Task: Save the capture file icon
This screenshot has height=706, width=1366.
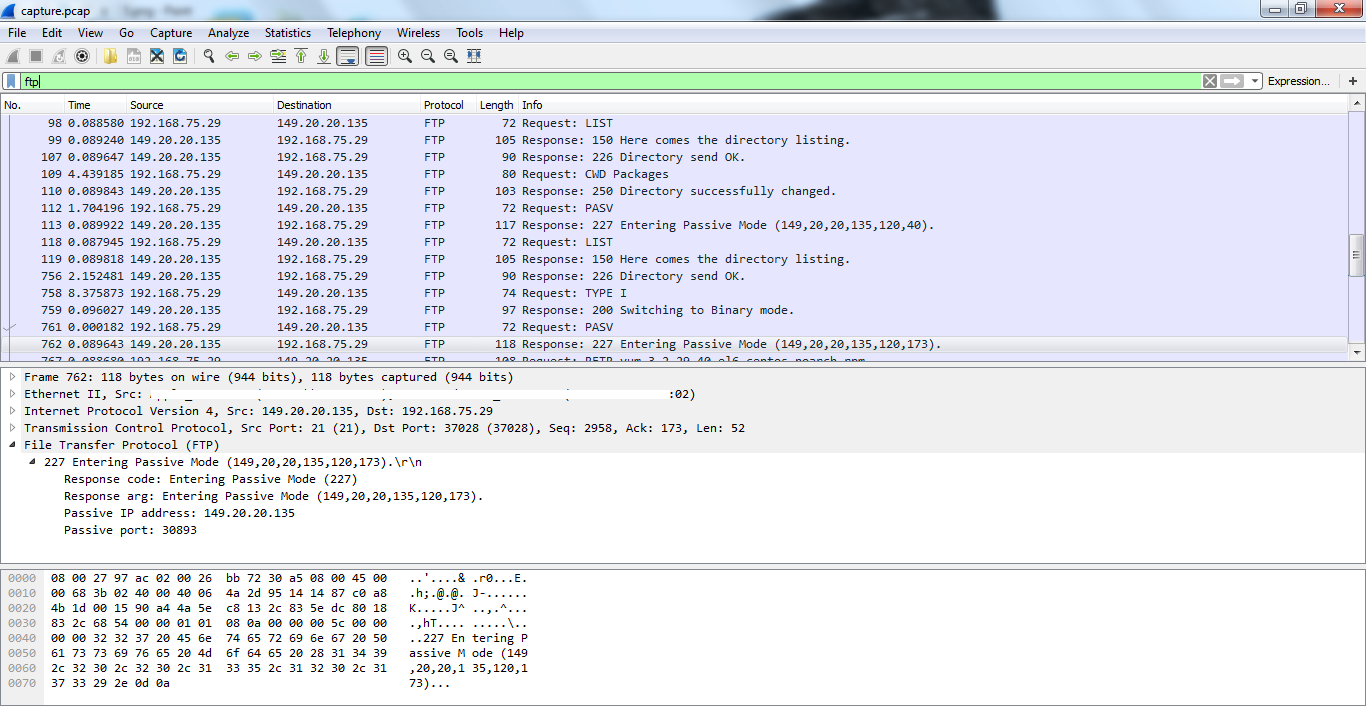Action: point(133,57)
